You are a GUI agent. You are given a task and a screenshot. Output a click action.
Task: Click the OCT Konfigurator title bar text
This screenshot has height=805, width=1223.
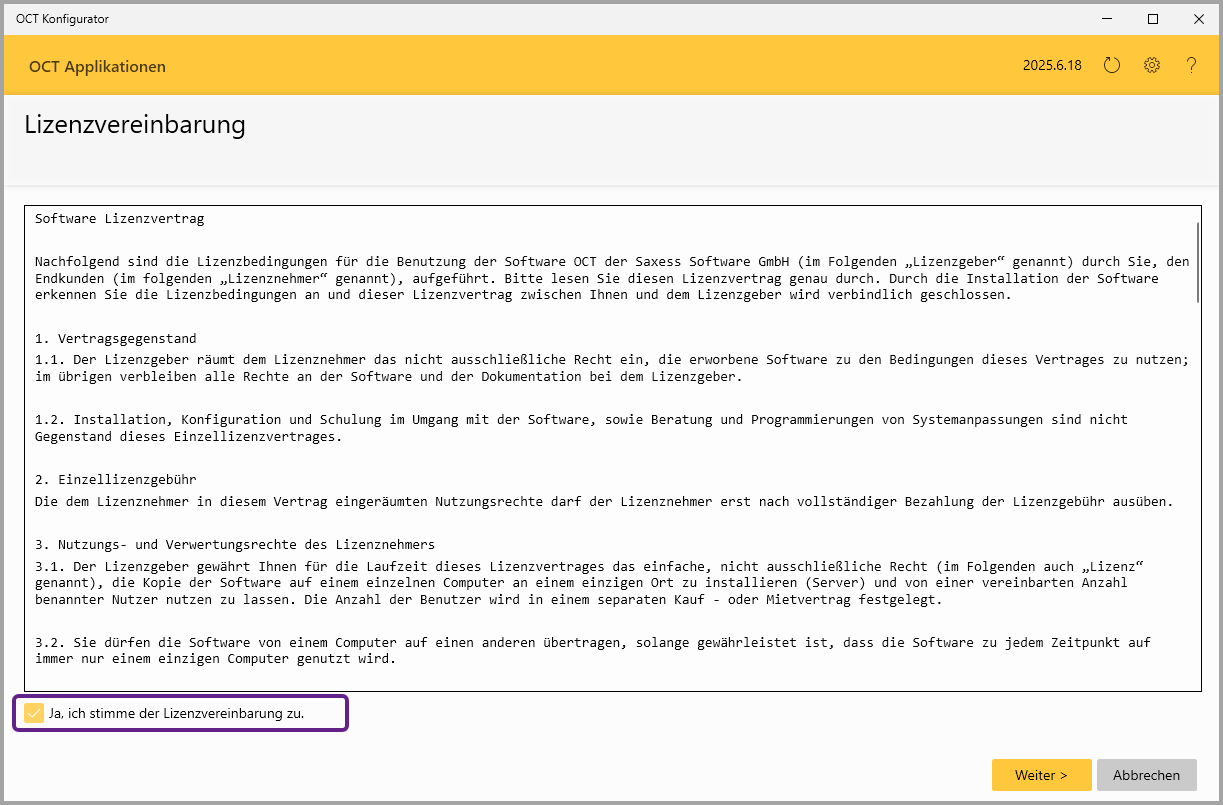click(62, 19)
